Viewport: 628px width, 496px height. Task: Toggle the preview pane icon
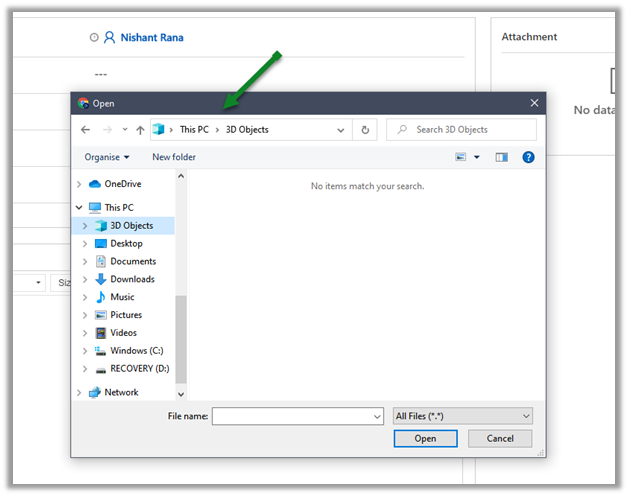502,157
